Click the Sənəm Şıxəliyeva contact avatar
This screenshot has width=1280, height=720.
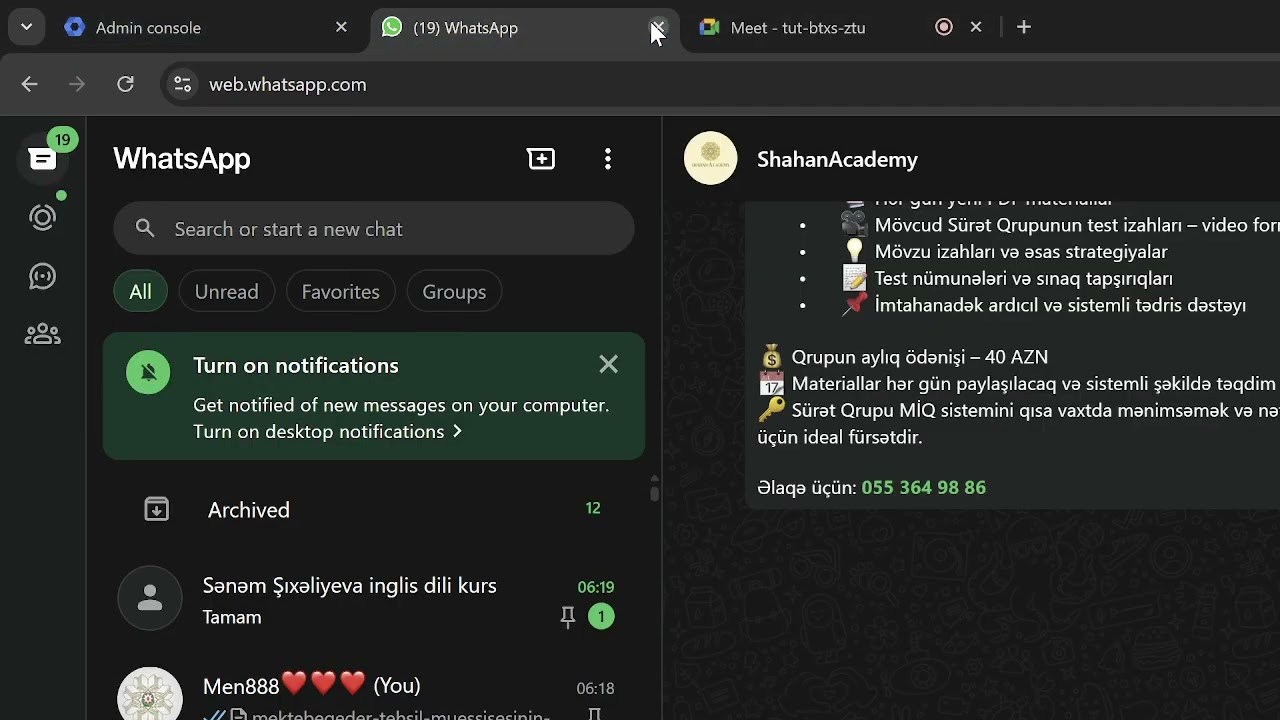(150, 598)
